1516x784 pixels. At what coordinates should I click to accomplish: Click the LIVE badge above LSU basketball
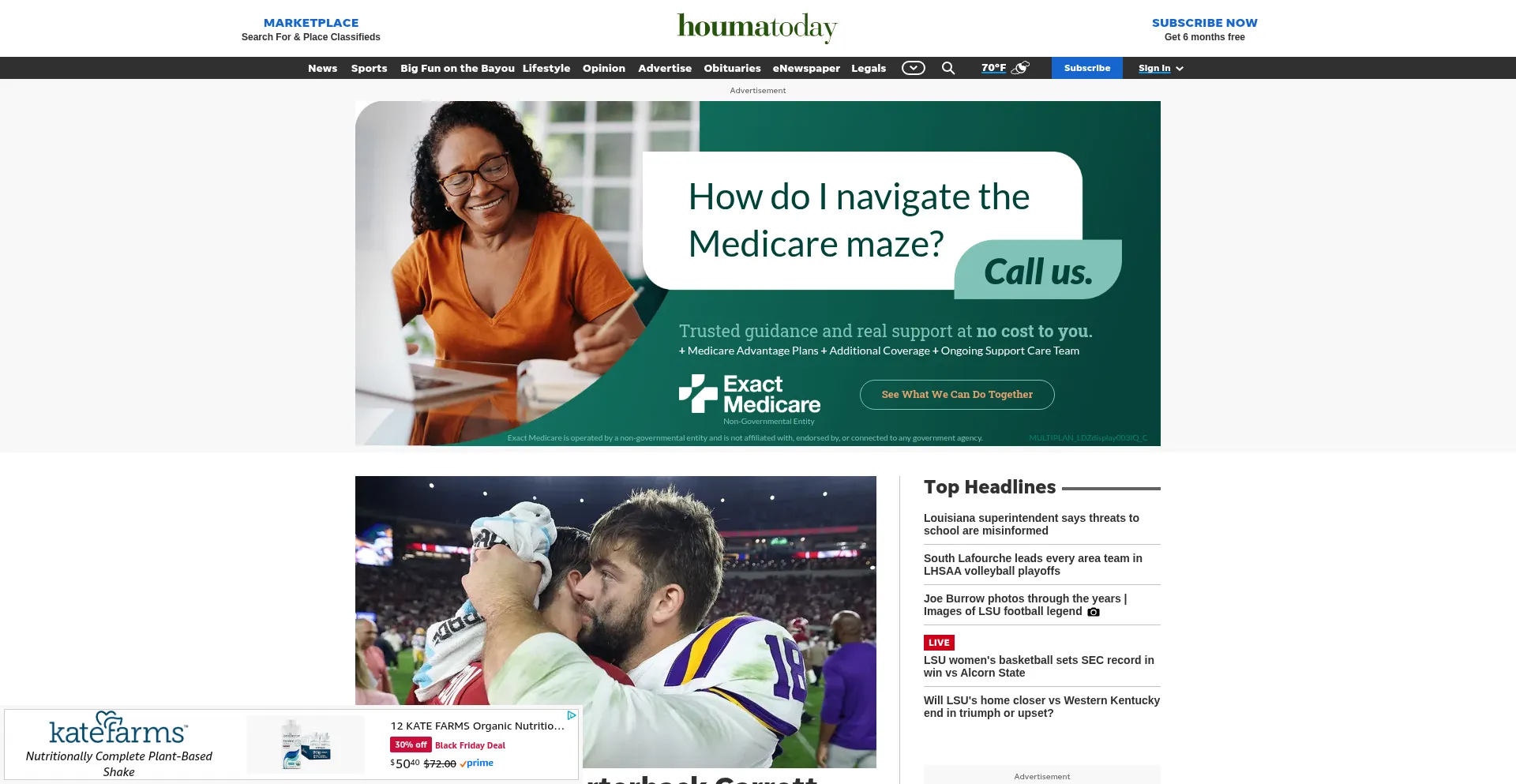click(939, 643)
